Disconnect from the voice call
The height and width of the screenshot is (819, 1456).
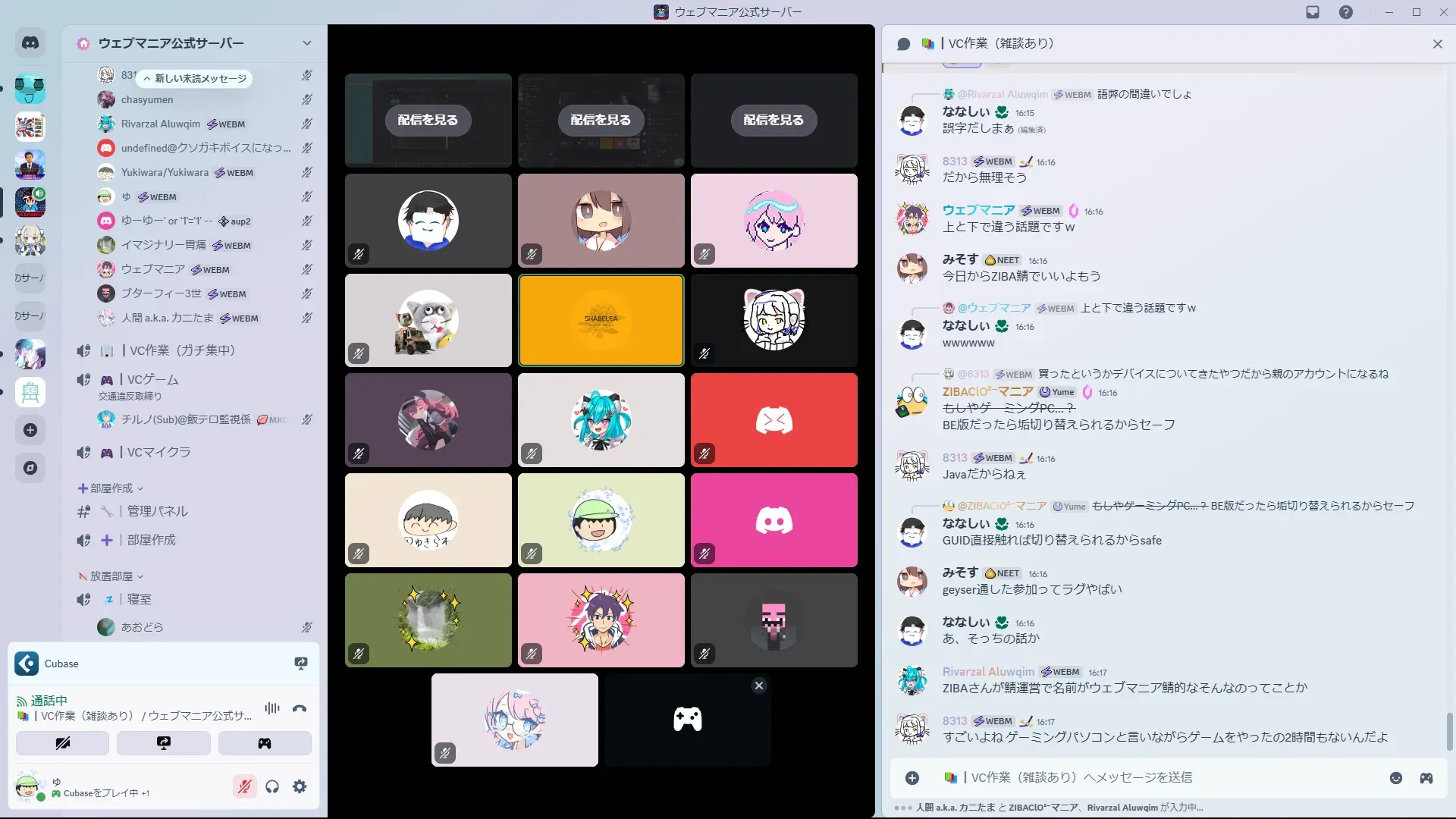(x=300, y=709)
